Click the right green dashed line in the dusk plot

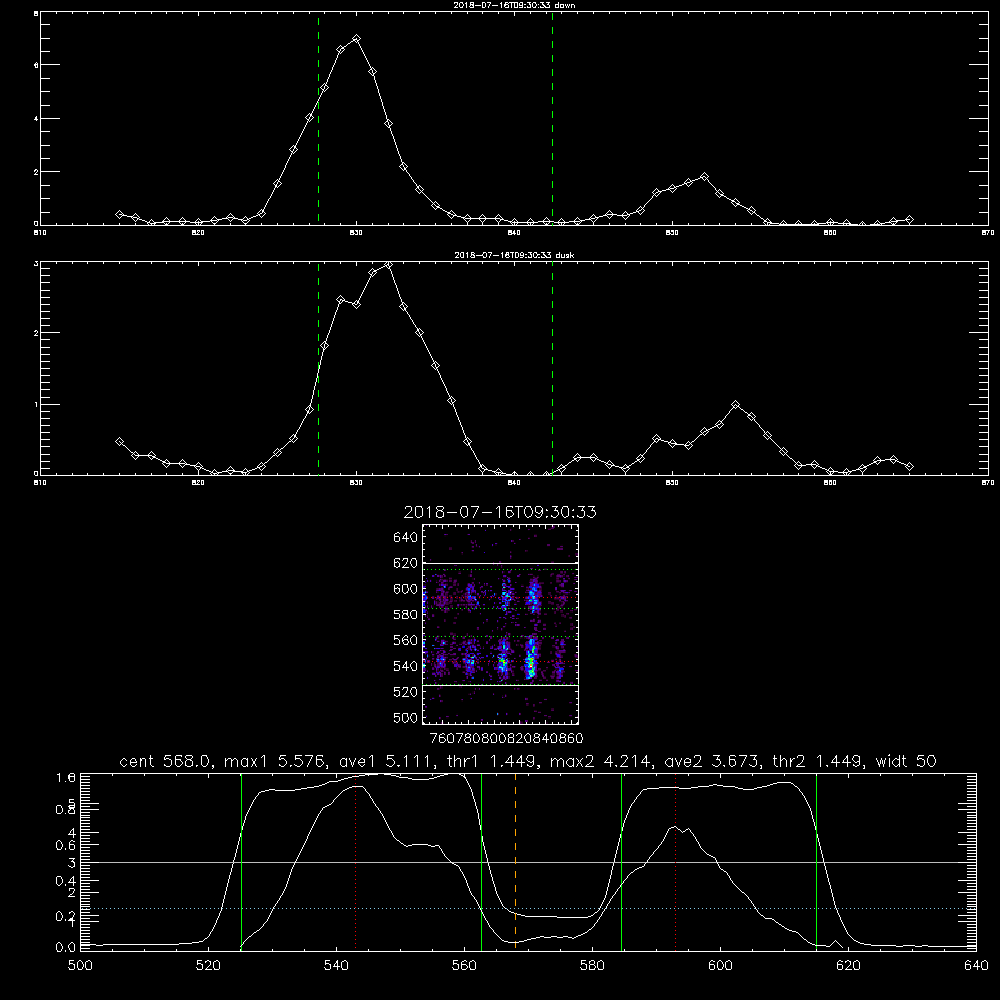point(552,368)
